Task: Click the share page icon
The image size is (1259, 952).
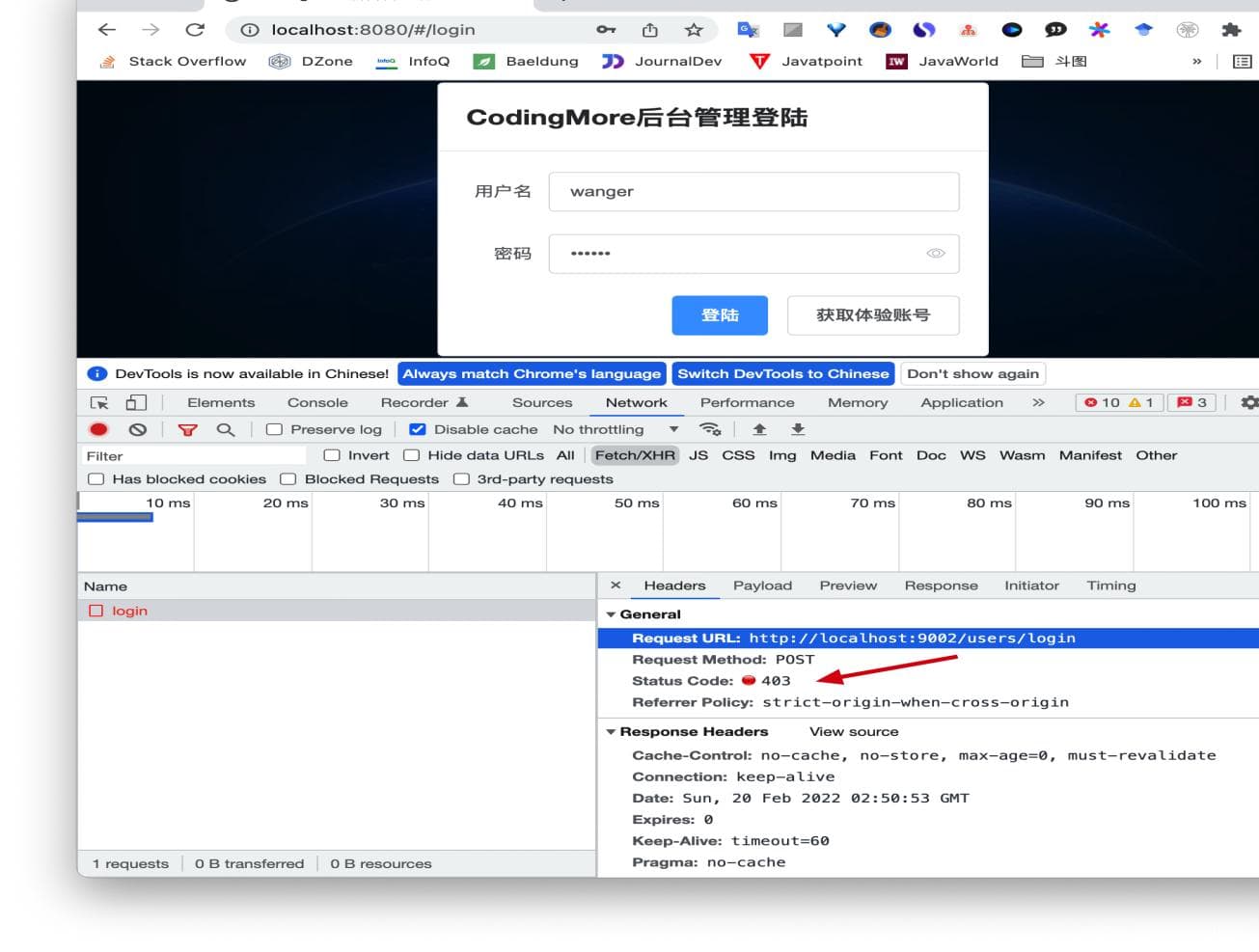Action: tap(650, 30)
